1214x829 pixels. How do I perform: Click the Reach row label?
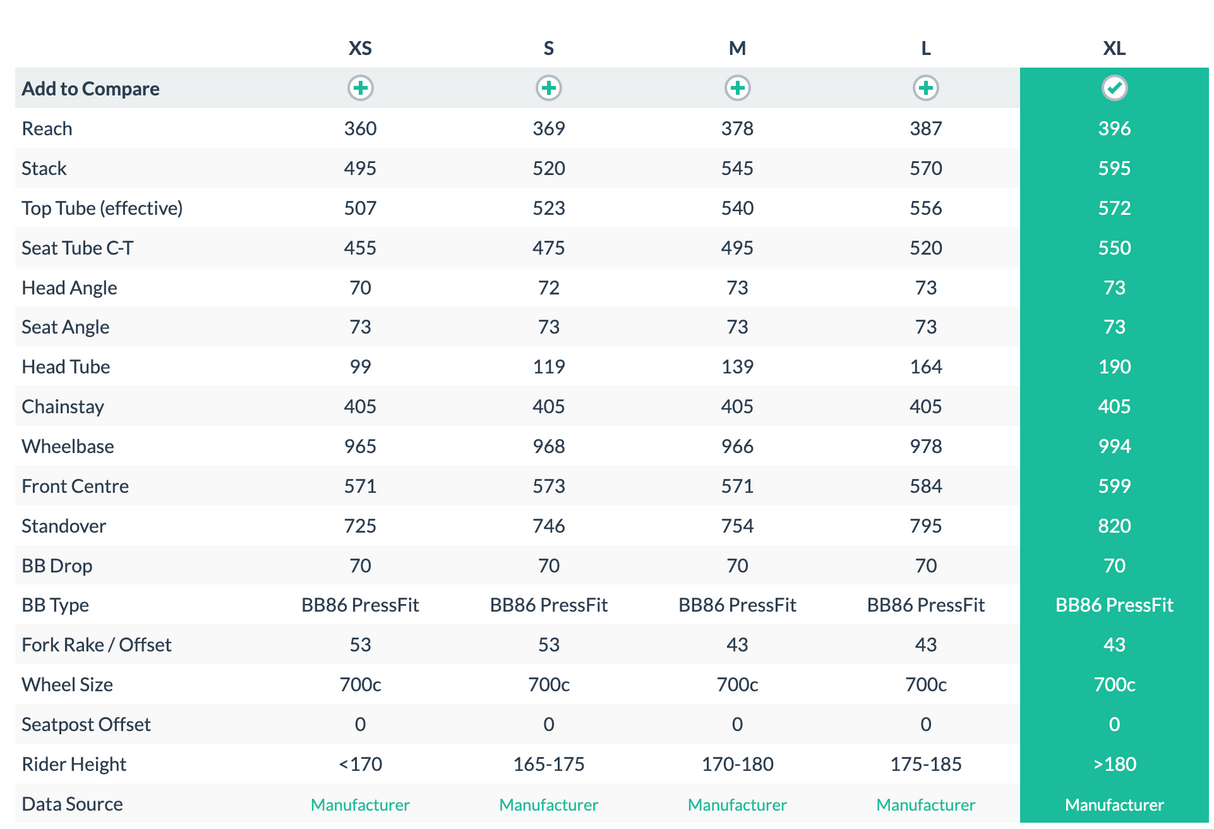47,128
